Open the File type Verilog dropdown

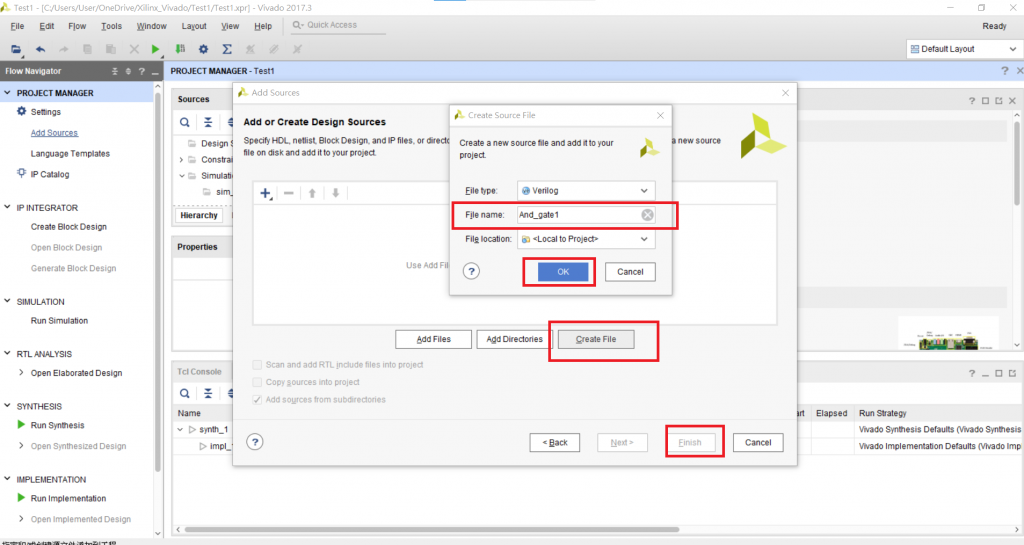pyautogui.click(x=586, y=191)
